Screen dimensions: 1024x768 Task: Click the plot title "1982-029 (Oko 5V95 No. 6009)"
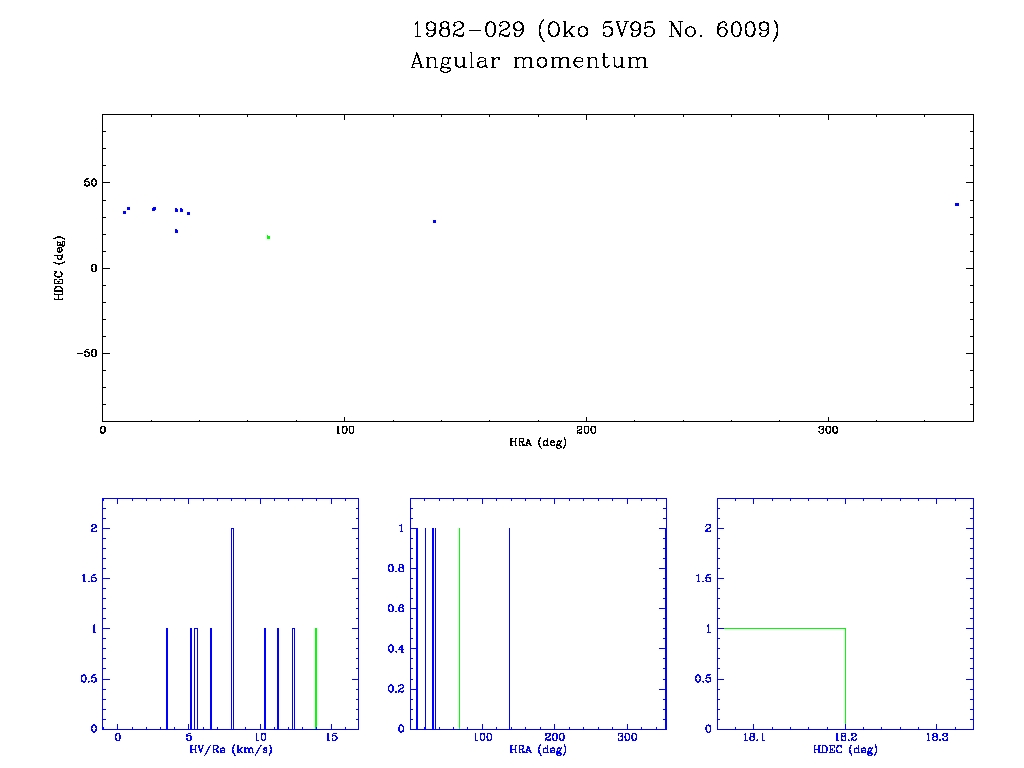[595, 30]
